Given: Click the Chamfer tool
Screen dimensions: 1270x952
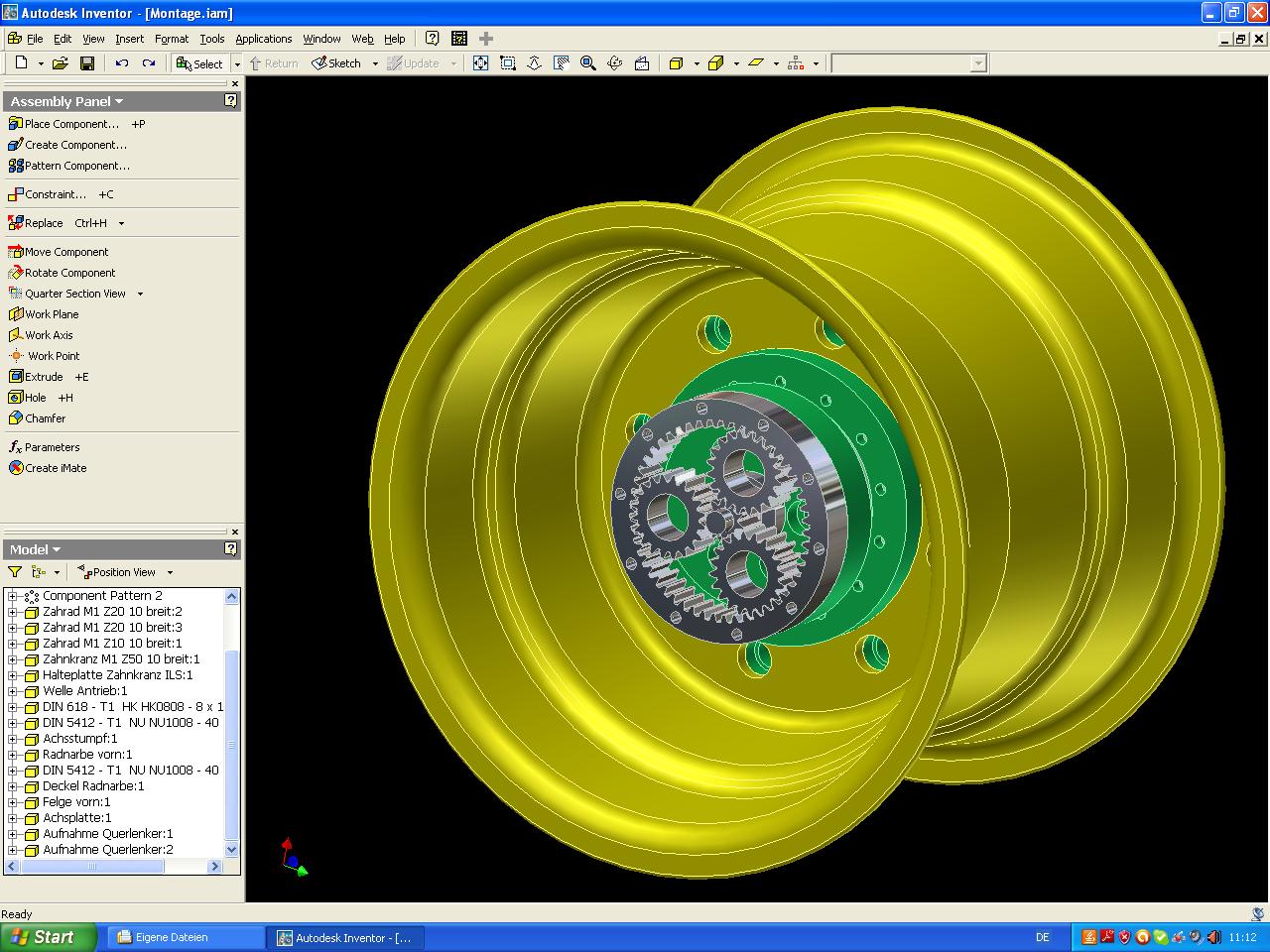Looking at the screenshot, I should (x=37, y=418).
